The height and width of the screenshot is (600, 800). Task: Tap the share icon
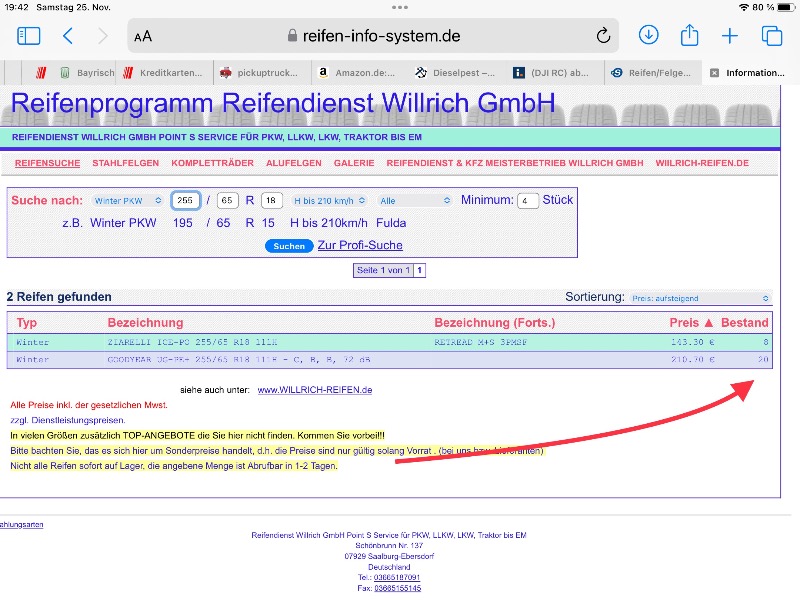pyautogui.click(x=689, y=35)
